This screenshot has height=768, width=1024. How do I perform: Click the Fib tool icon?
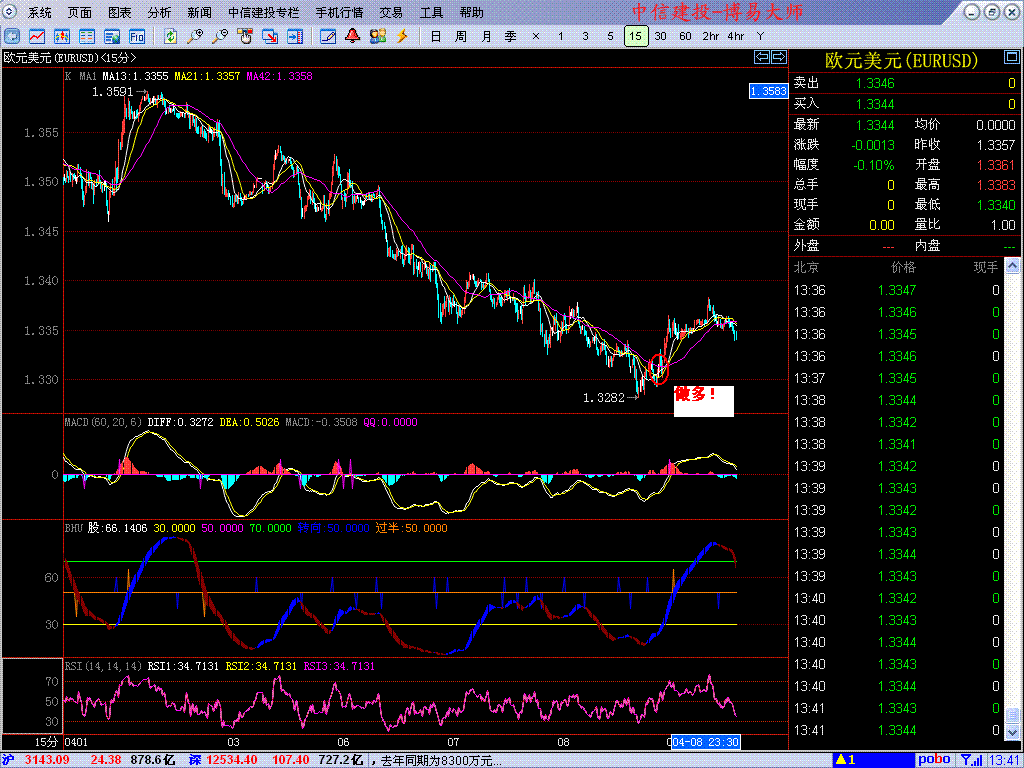coord(136,36)
